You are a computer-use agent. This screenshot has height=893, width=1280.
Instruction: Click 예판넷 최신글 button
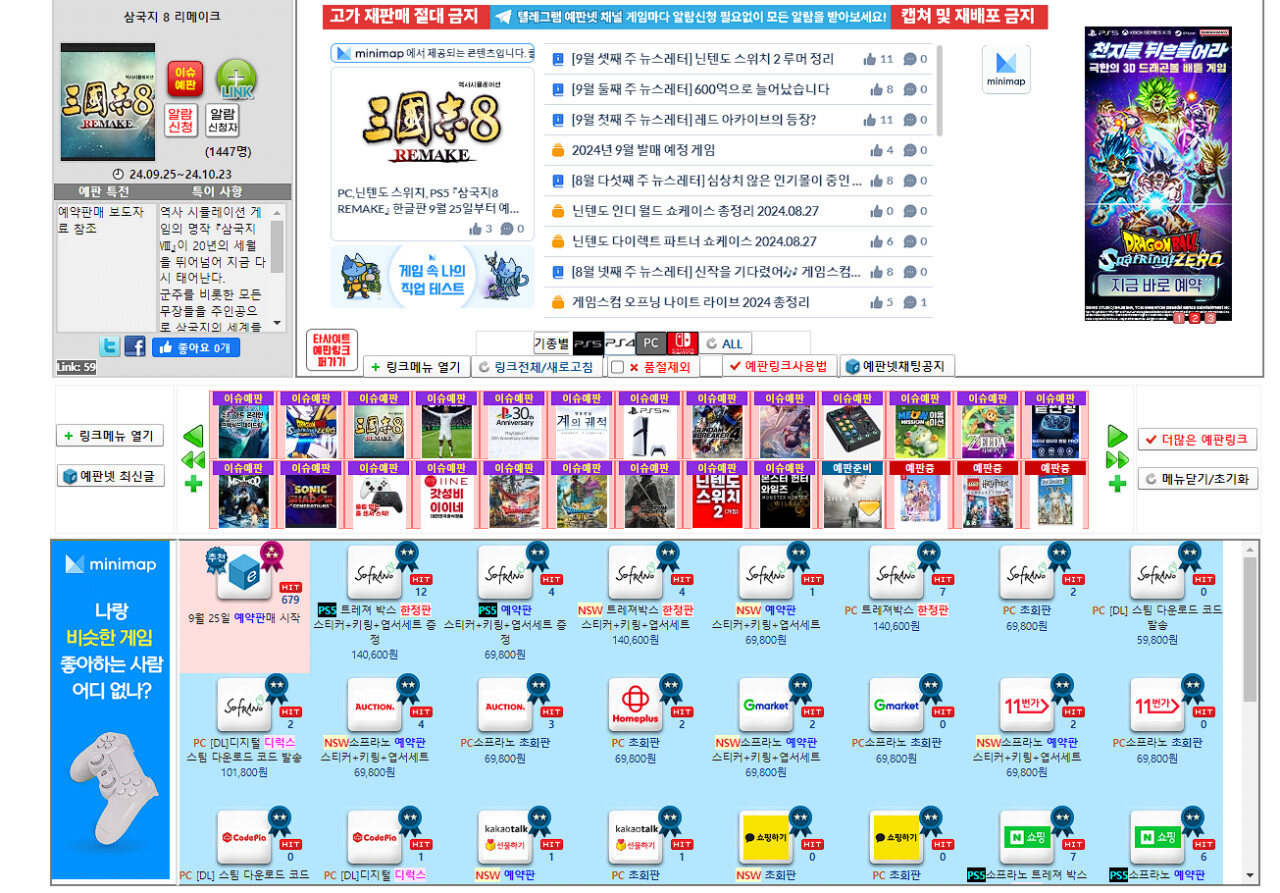[x=109, y=476]
